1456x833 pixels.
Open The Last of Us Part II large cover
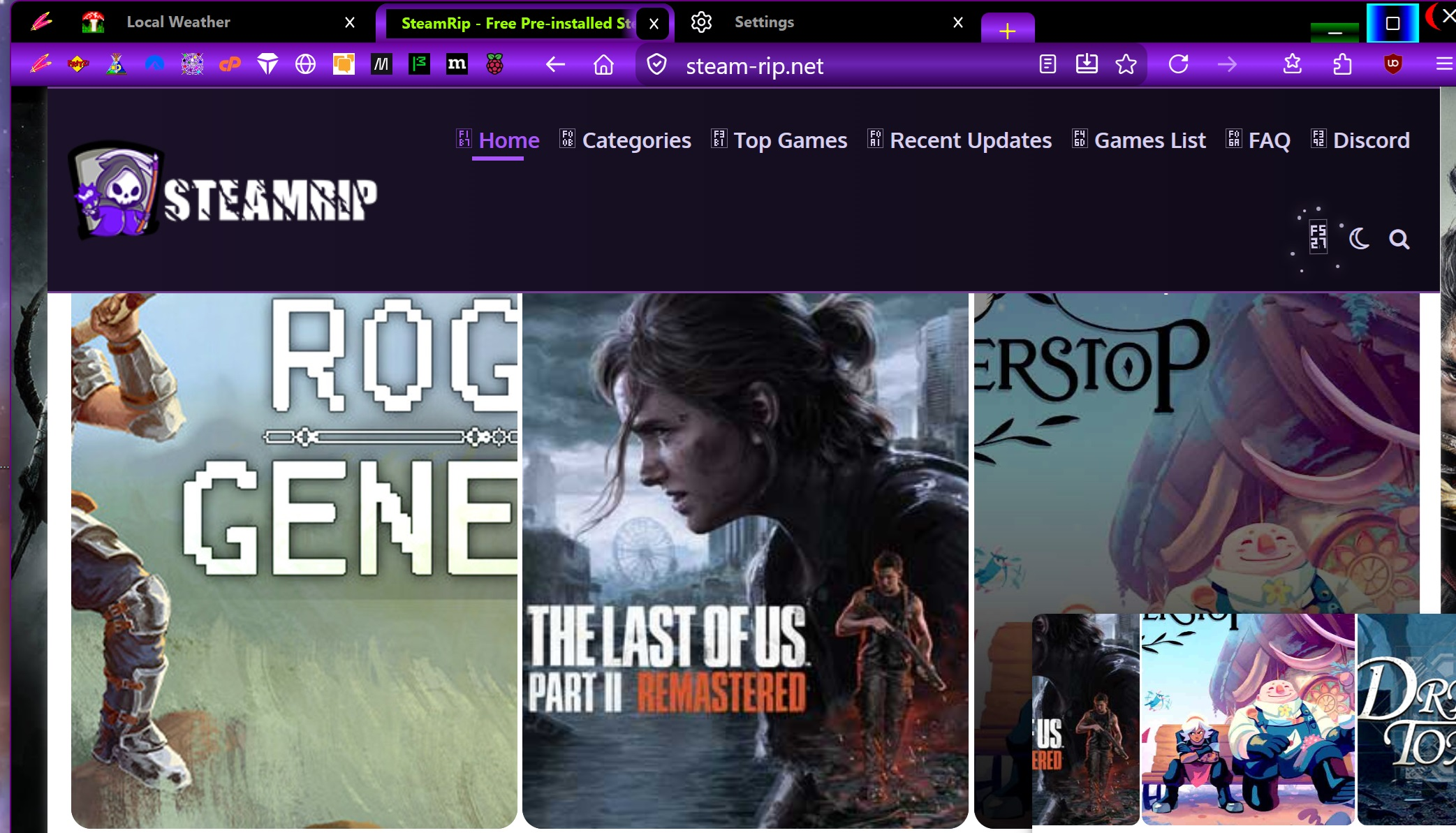point(745,561)
